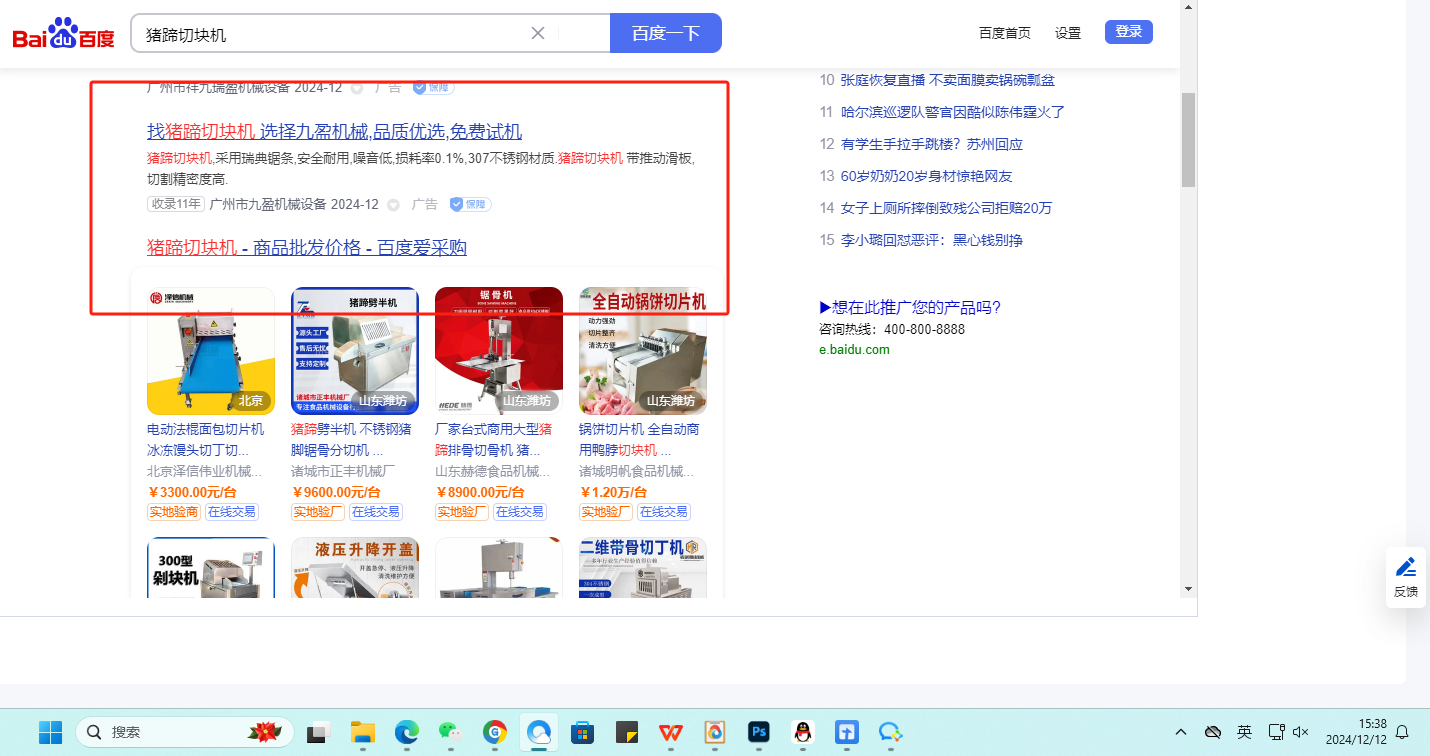Click the 百度一下 search button
Screen dimensions: 1430x756
point(665,33)
